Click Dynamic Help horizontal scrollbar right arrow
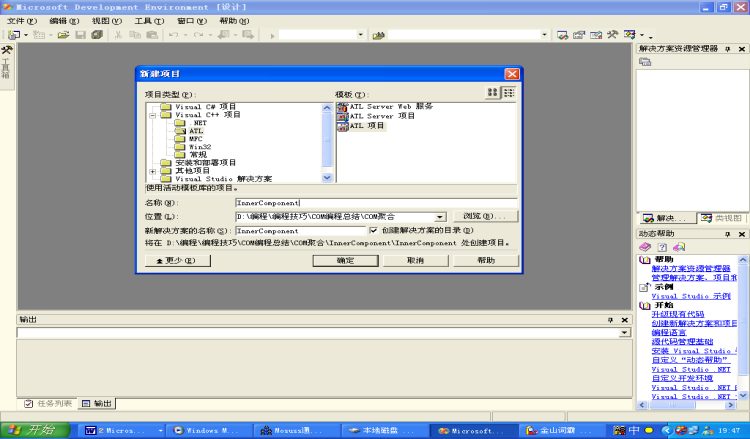This screenshot has width=750, height=439. (730, 405)
